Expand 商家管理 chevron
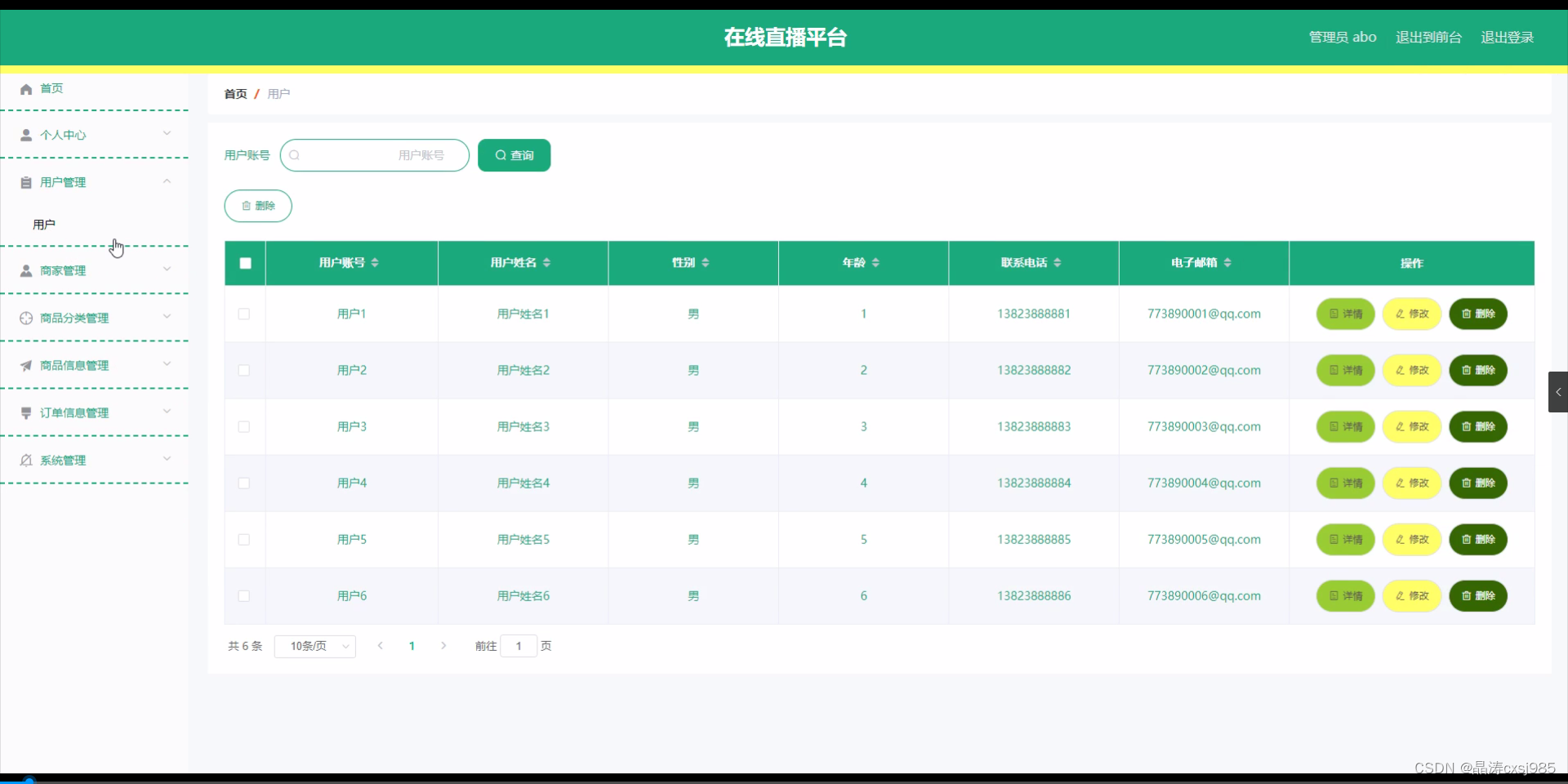 167,269
